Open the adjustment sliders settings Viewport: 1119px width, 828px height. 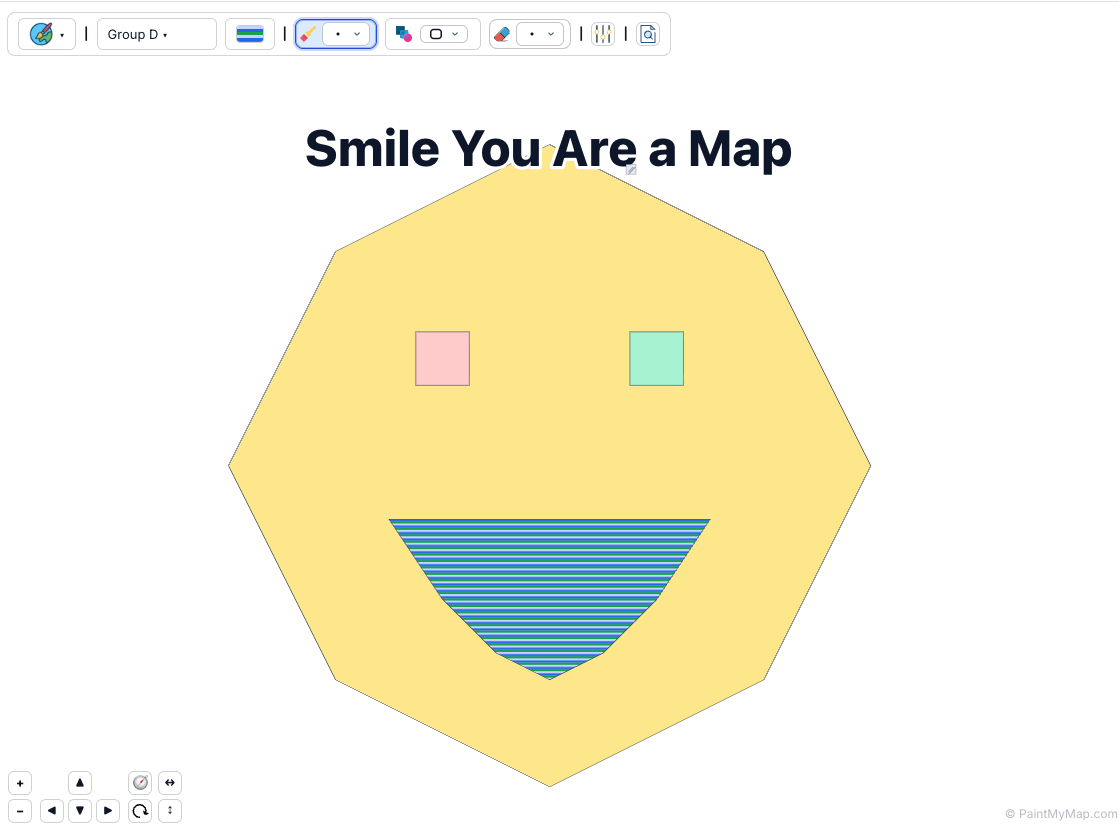[x=603, y=34]
